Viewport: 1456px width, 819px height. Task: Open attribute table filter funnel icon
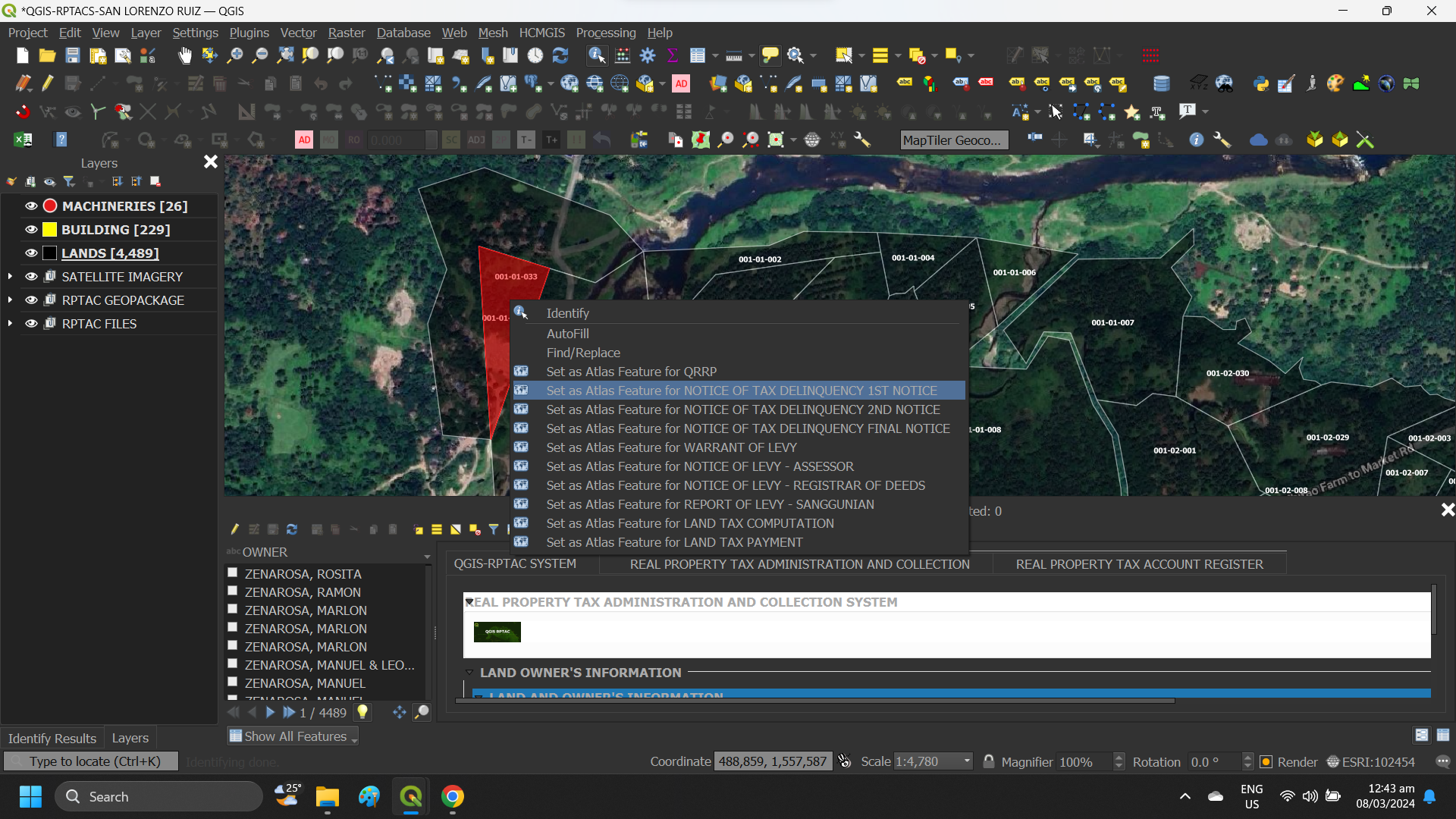point(494,529)
